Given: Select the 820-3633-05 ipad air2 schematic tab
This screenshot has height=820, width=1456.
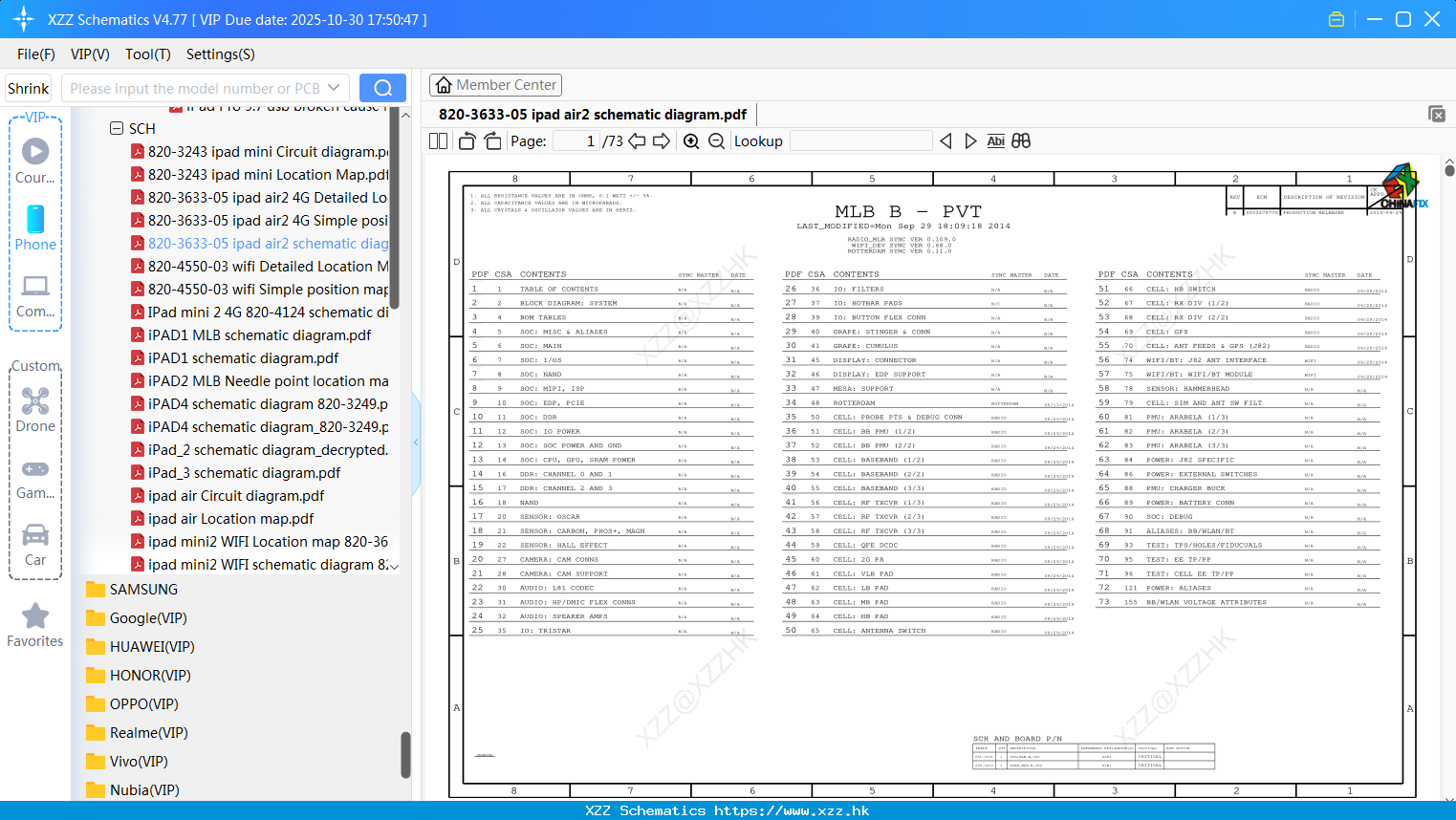Looking at the screenshot, I should click(593, 115).
